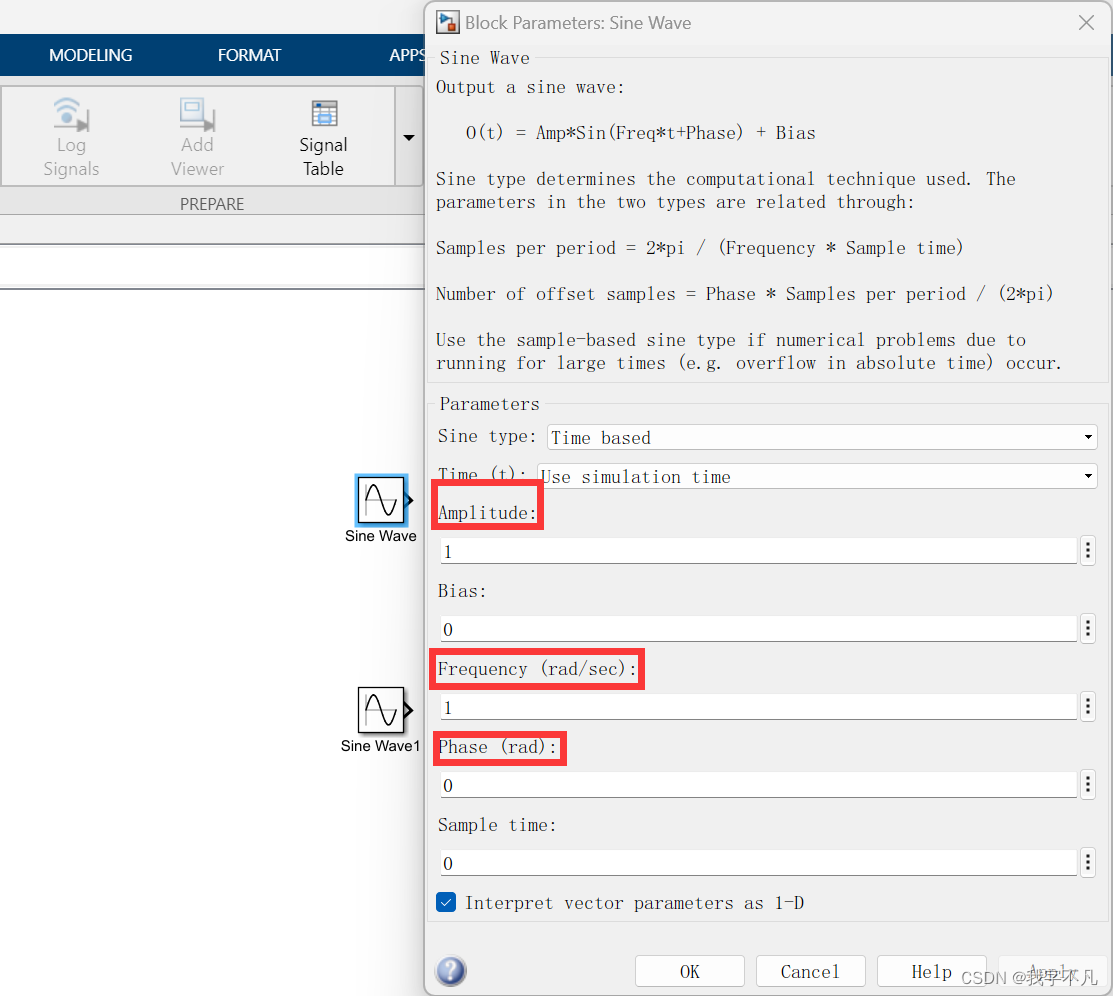This screenshot has height=996, width=1113.
Task: Open the Sample time field options menu
Action: tap(1087, 863)
